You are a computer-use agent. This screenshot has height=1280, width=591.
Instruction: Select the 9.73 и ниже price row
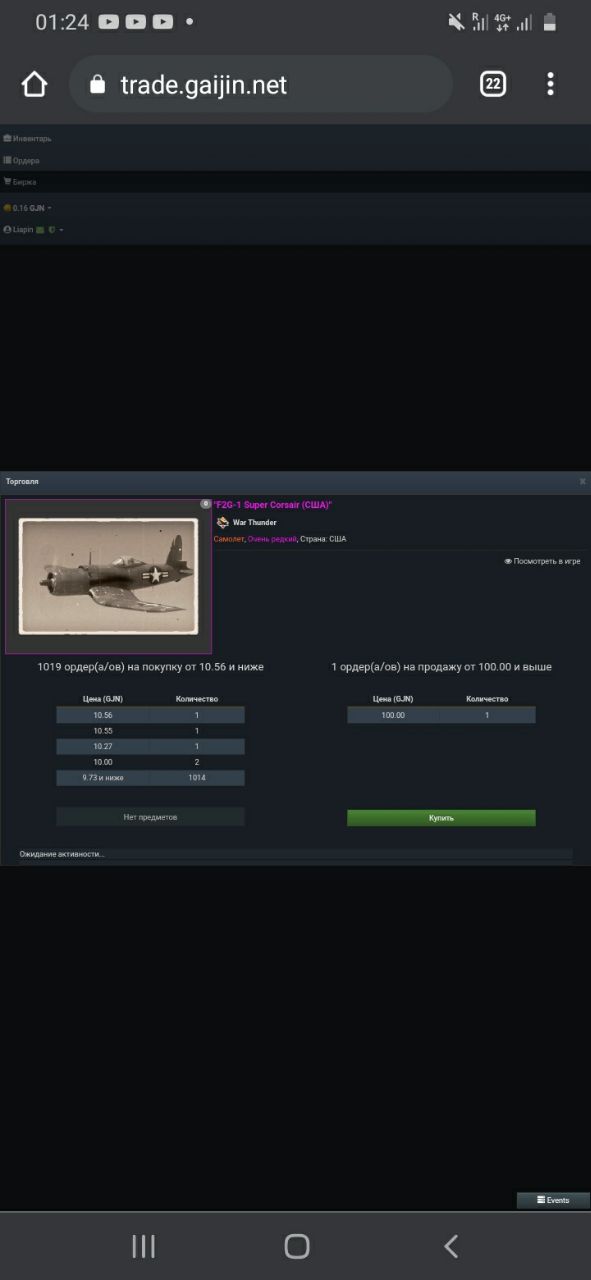click(x=150, y=778)
